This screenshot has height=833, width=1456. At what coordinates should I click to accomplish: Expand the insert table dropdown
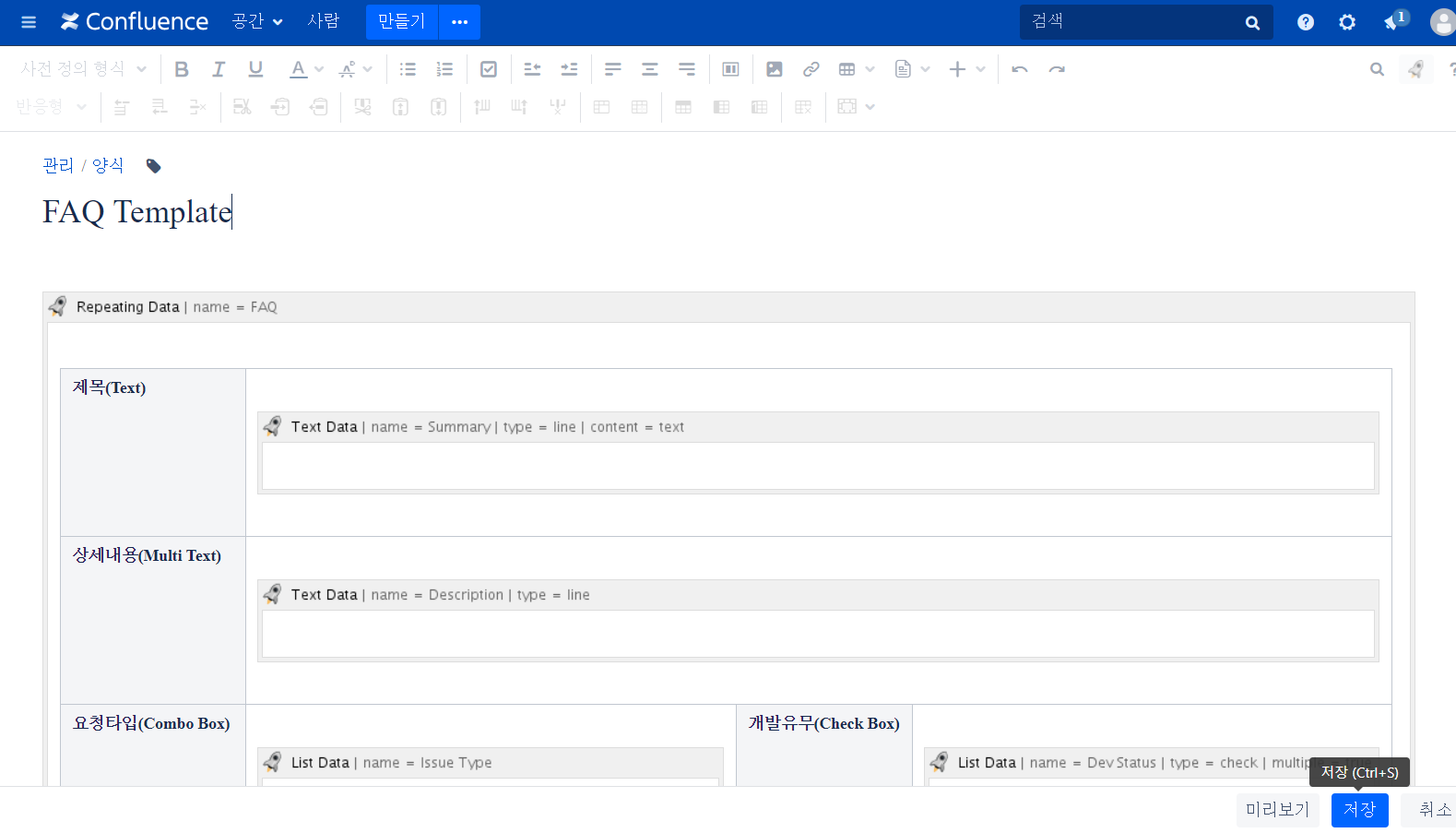click(870, 69)
